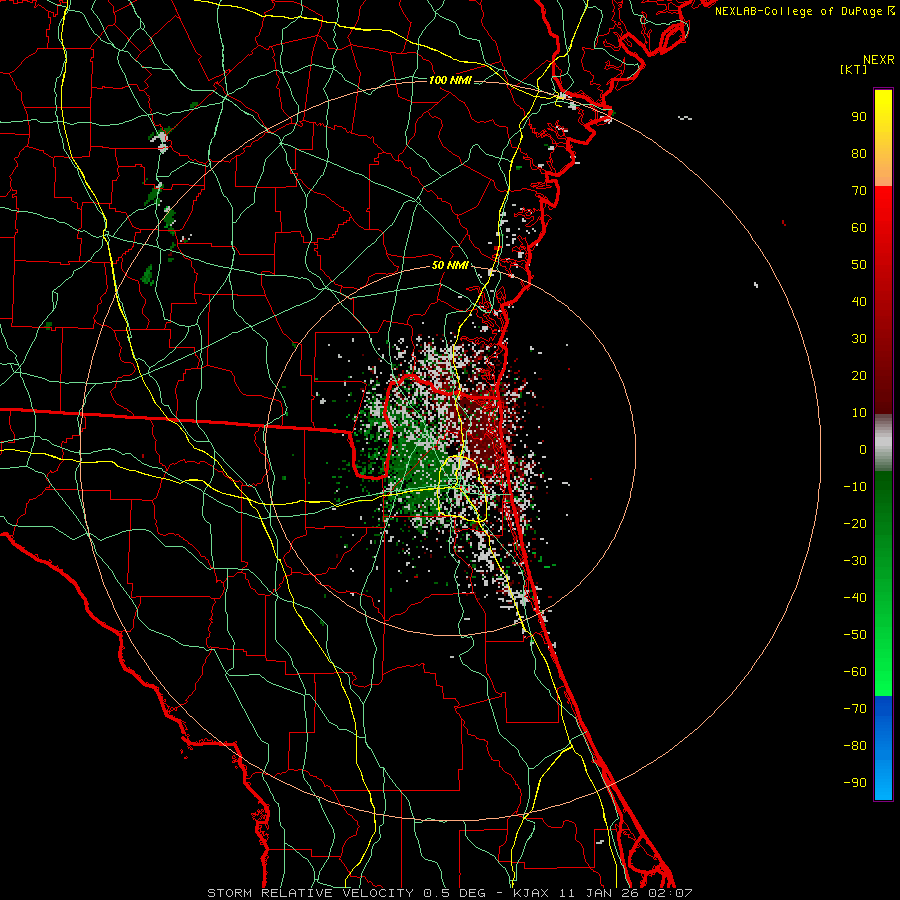
Task: Click the NEXR label above the color scale
Action: [878, 60]
